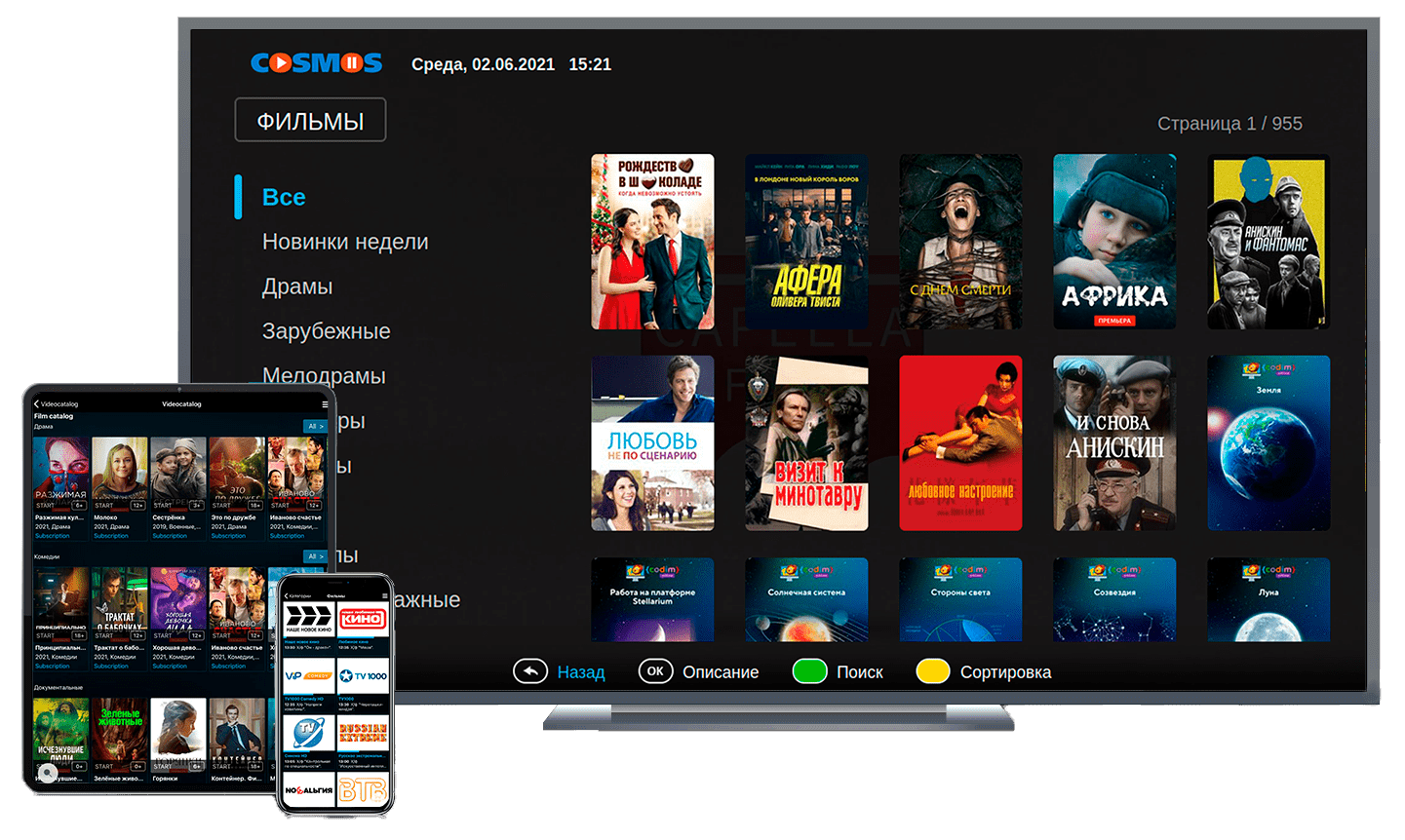Tap the tablet's Videocatalog back chevron
Screen dimensions: 1405x840
coord(37,403)
